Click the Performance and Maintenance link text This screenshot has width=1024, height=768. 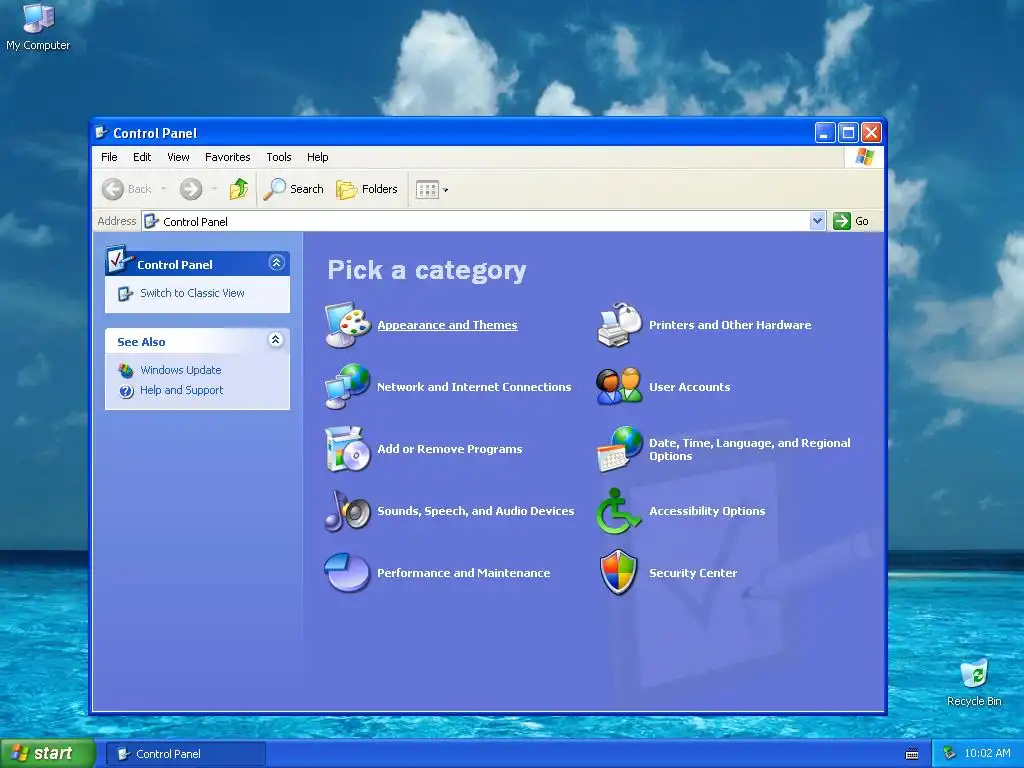point(464,573)
